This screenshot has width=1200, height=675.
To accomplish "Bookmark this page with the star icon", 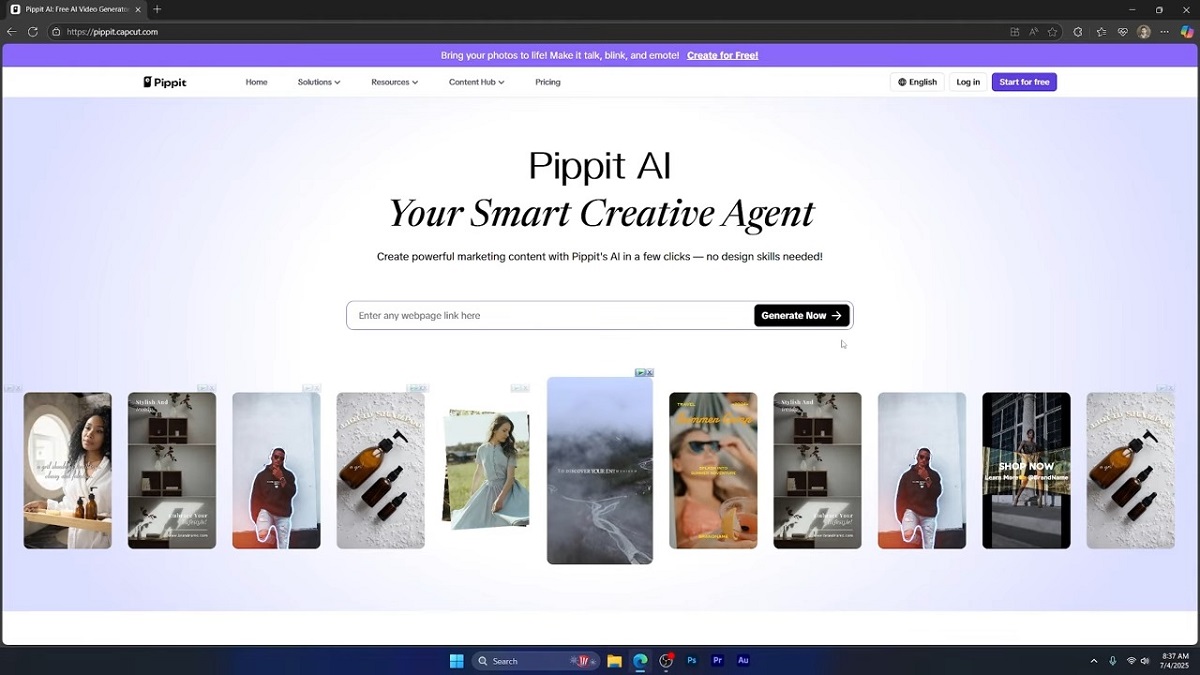I will 1053,32.
